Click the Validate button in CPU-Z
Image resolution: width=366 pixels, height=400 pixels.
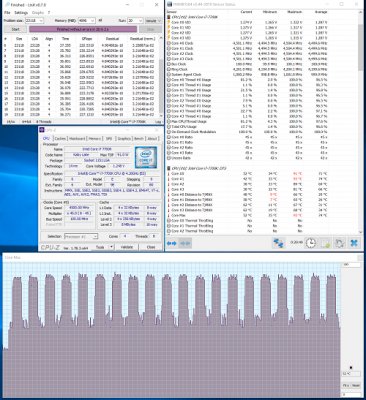point(126,247)
